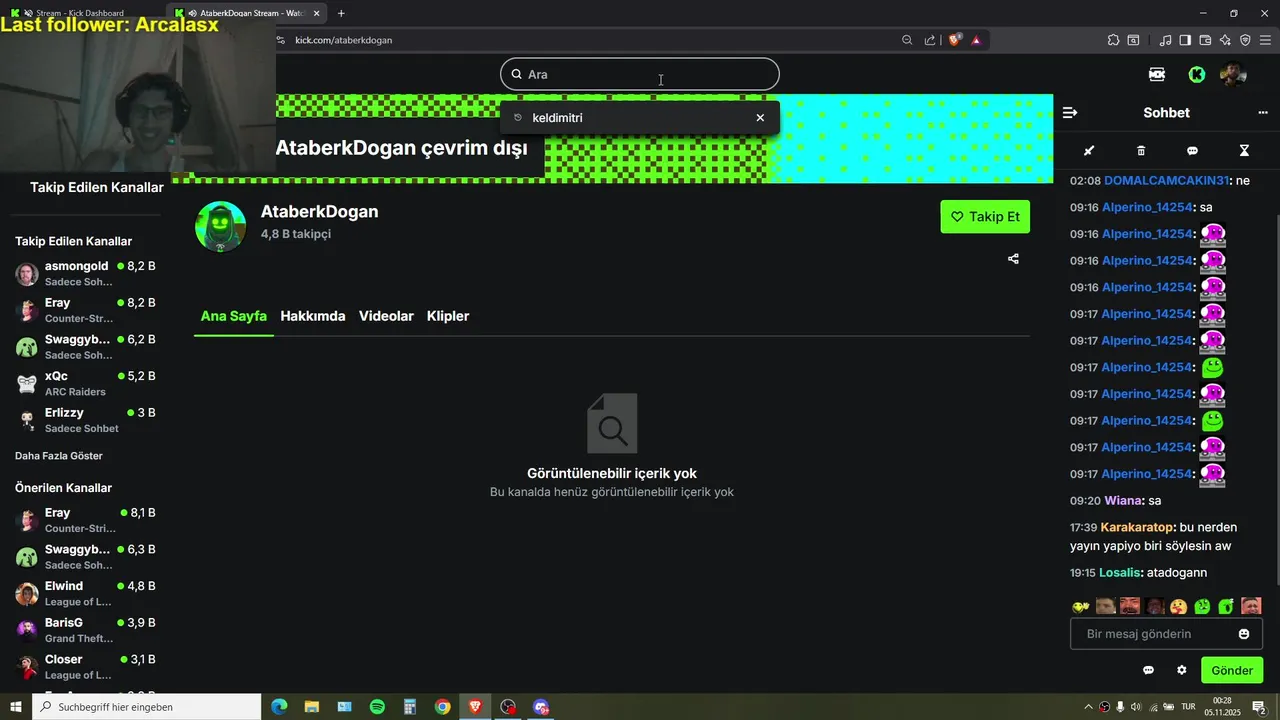Click the Bir mesaj gönderin input field

(1166, 634)
